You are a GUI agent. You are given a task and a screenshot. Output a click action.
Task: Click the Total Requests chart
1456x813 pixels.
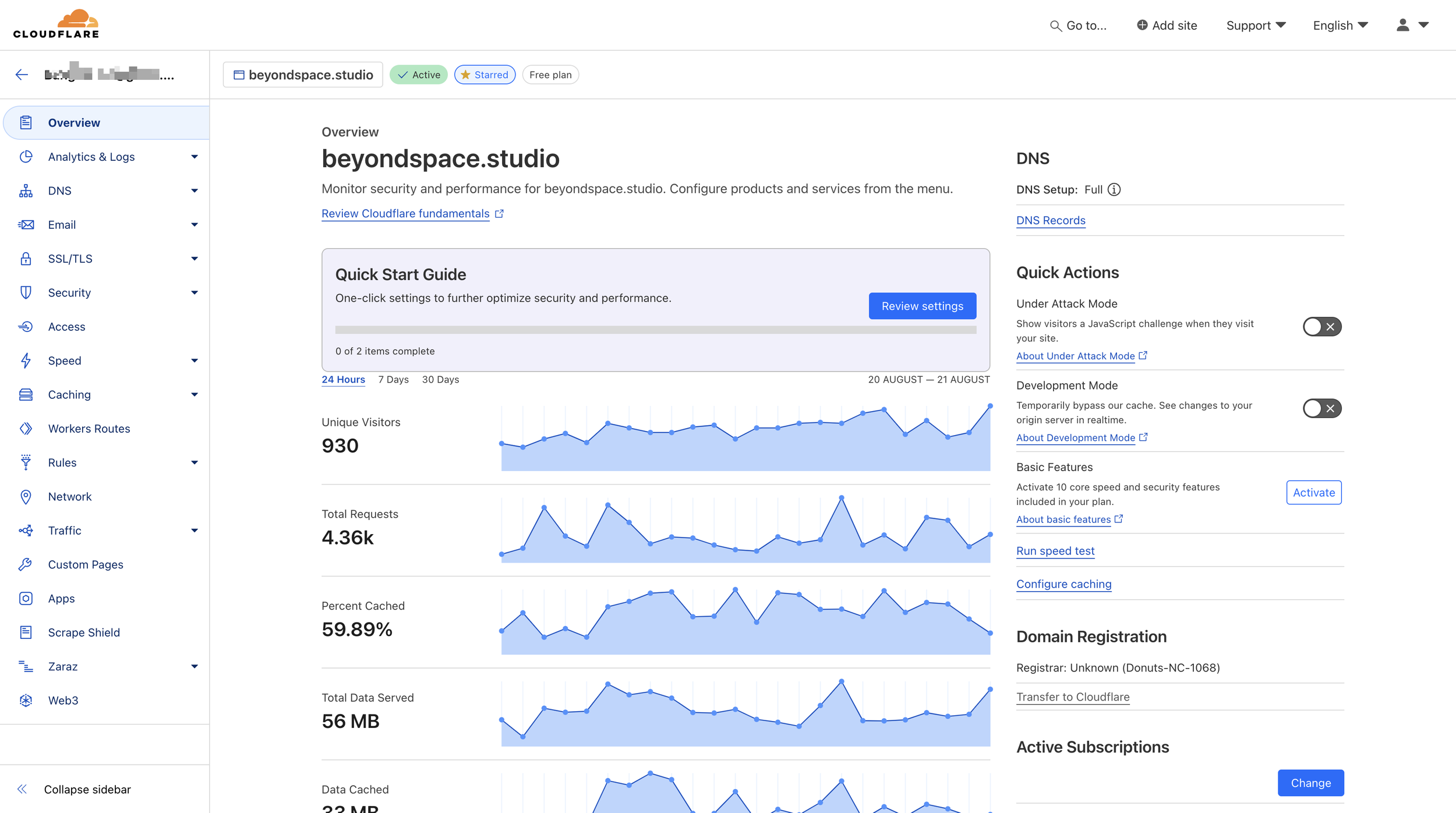point(745,529)
